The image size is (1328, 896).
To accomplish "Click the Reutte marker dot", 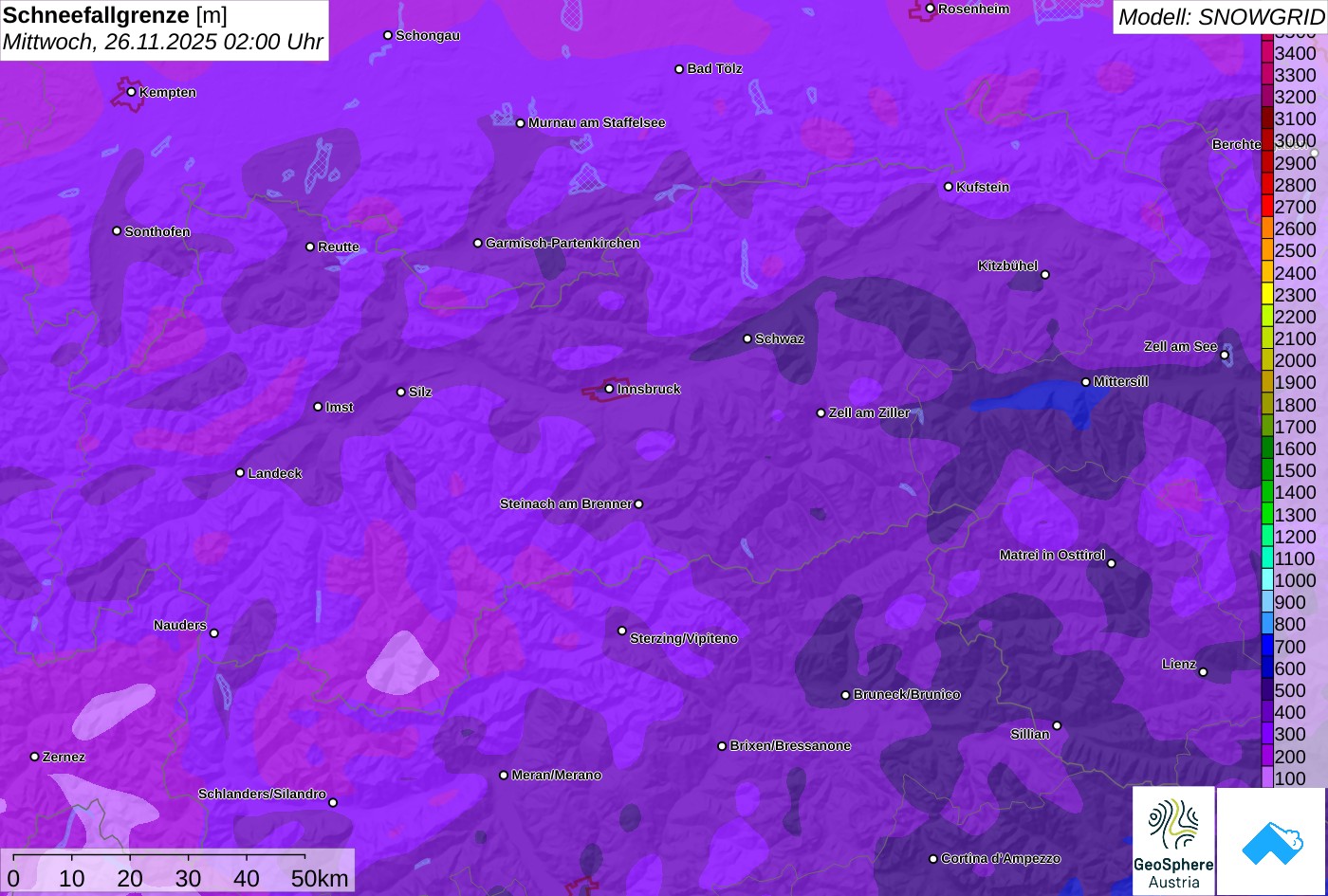I will [310, 247].
